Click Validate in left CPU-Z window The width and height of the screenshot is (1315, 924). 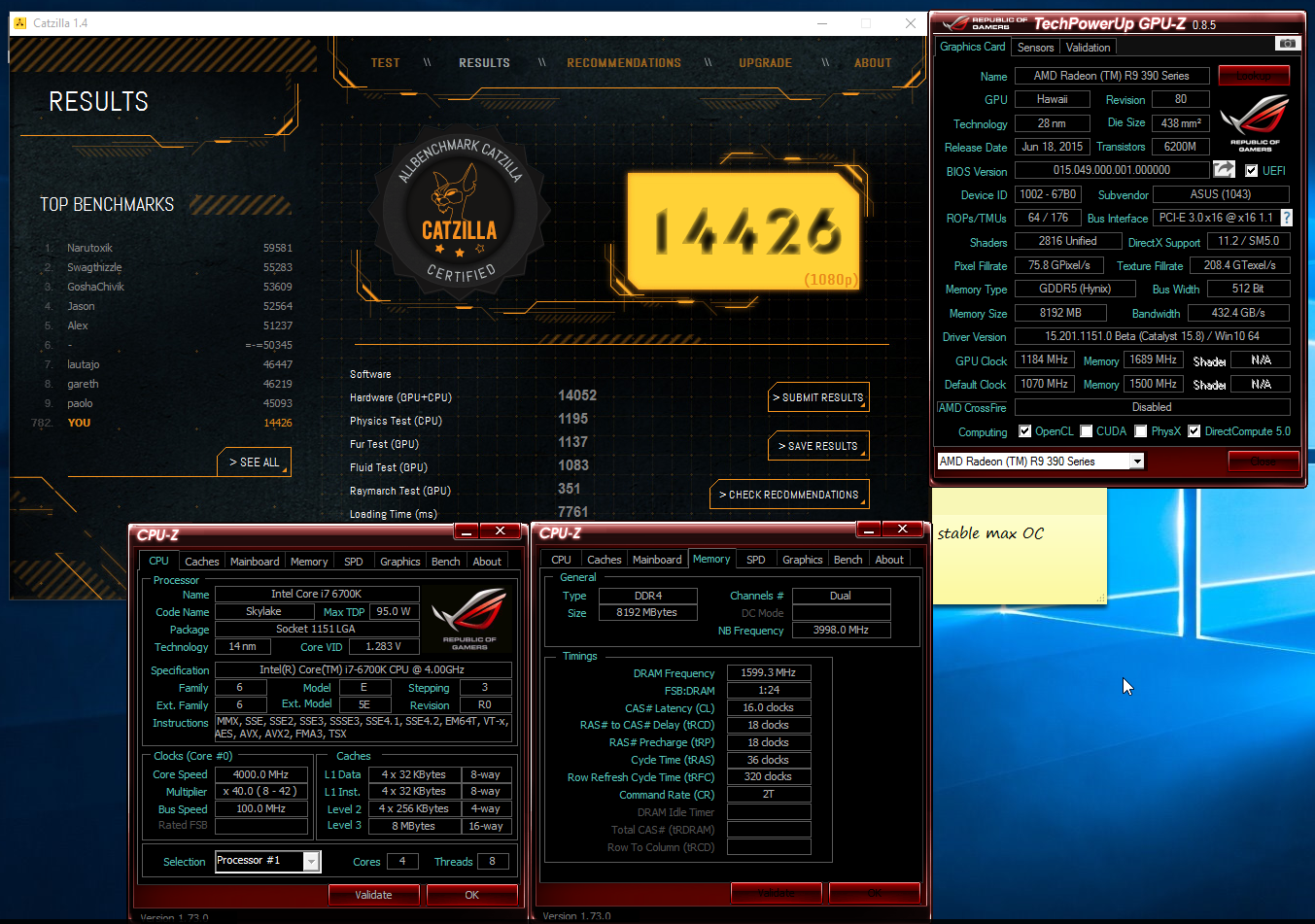[x=373, y=895]
